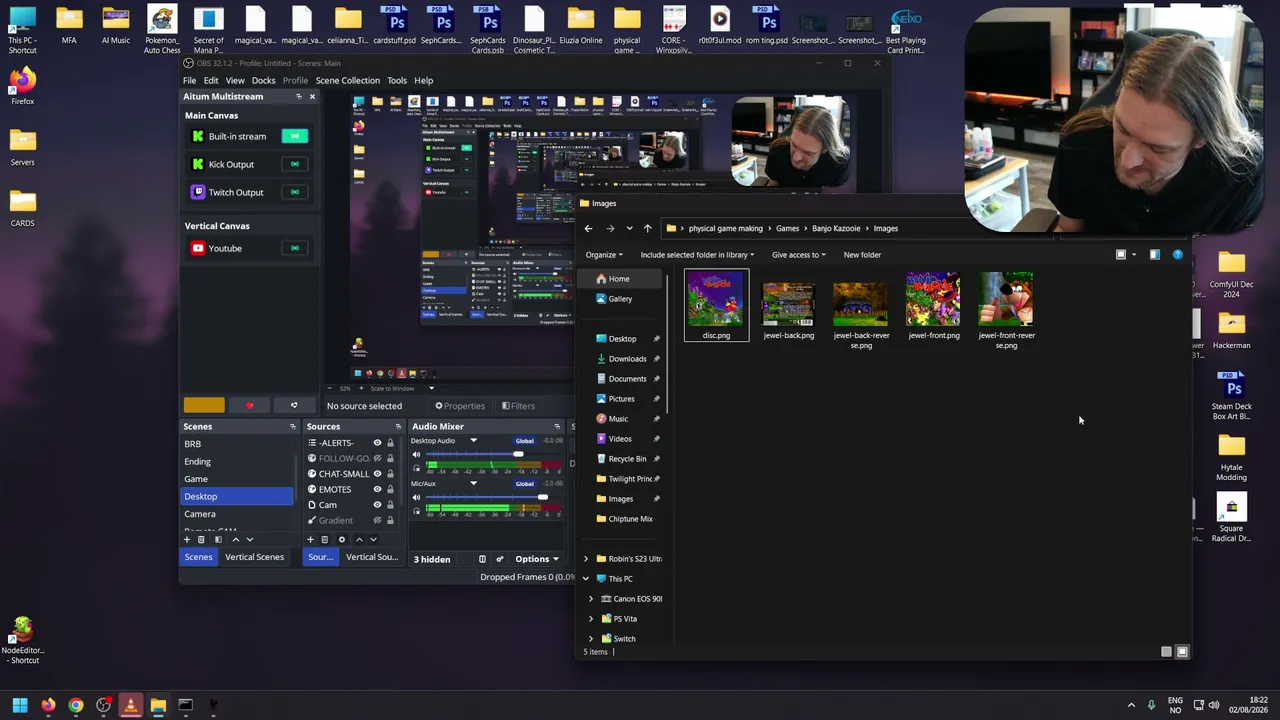
Task: Remove selected source with trash icon
Action: click(x=324, y=540)
